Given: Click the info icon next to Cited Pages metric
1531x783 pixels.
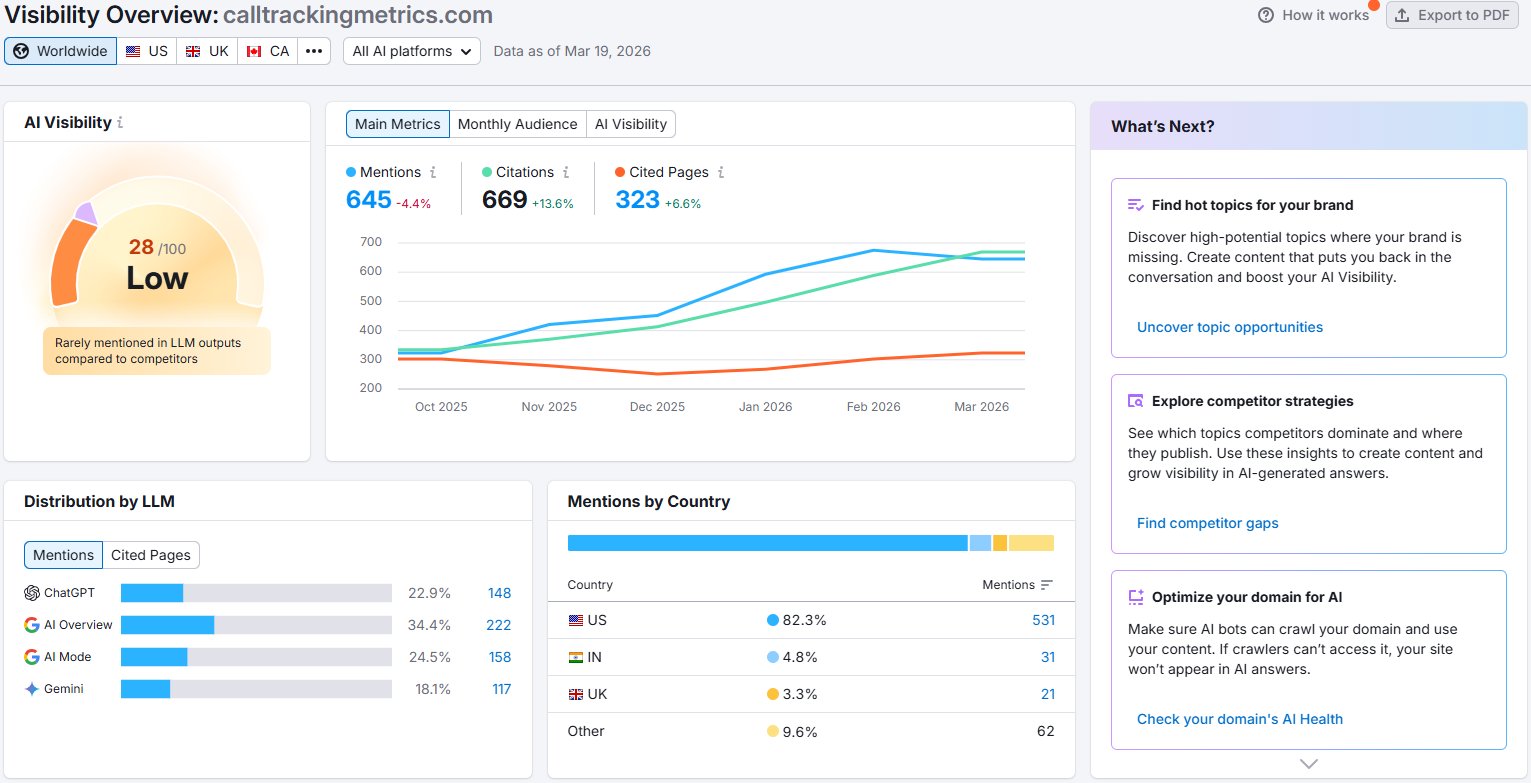Looking at the screenshot, I should point(721,172).
